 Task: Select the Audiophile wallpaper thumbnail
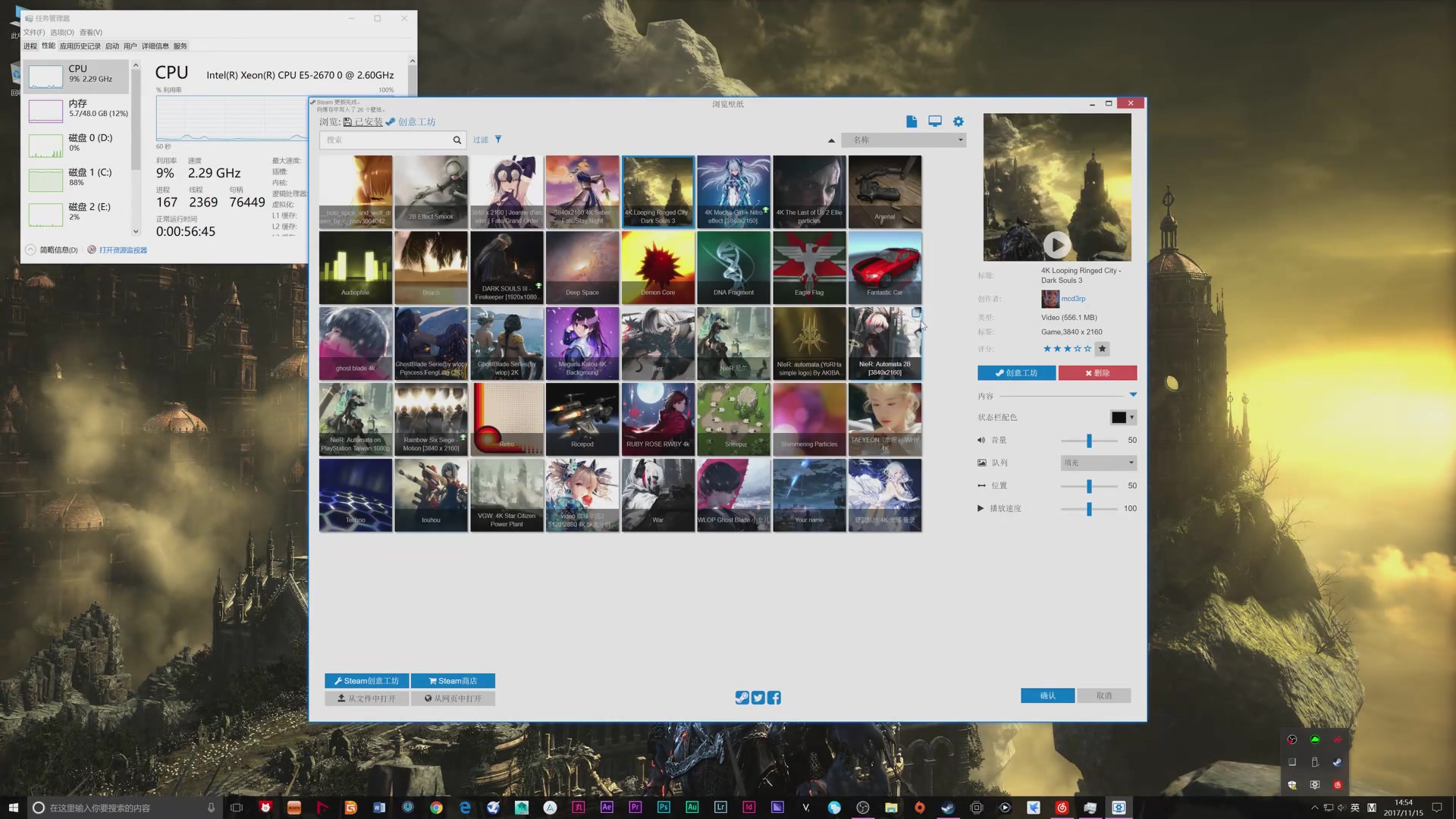(x=356, y=268)
